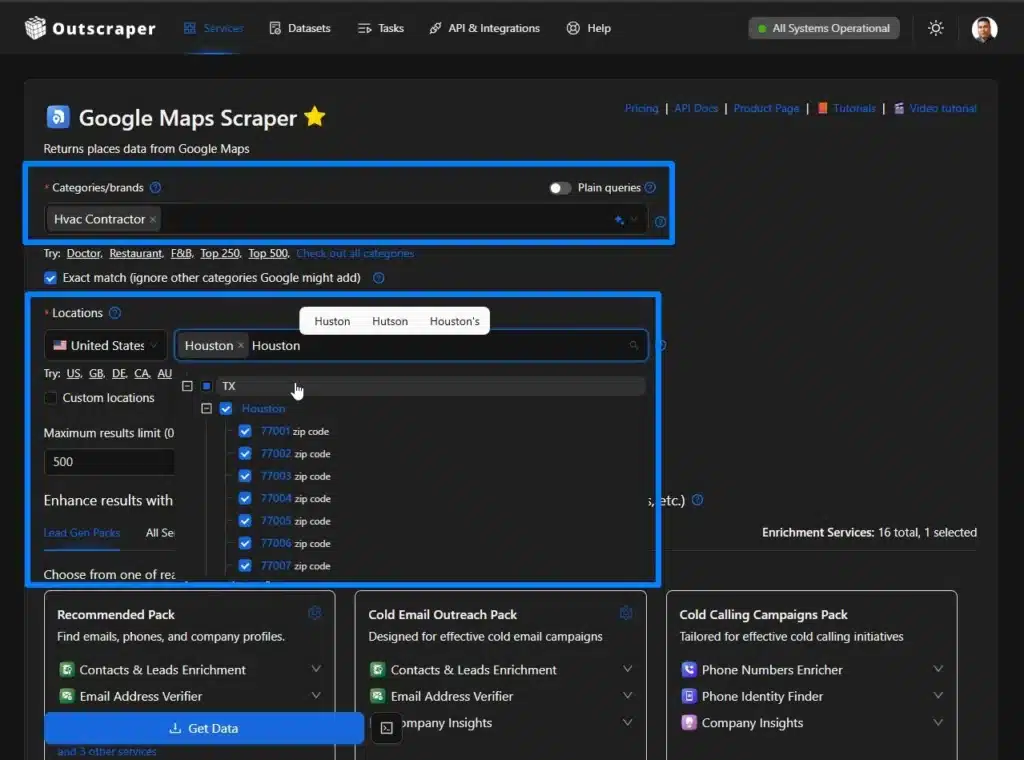Open the API Docs link
1024x760 pixels.
coord(696,108)
